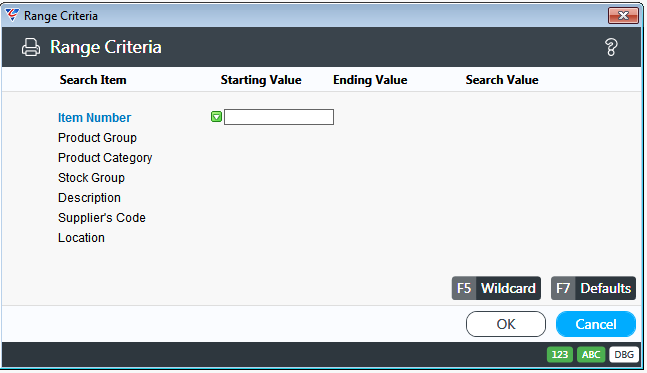Click the OK button
Viewport: 647px width, 373px height.
point(506,324)
